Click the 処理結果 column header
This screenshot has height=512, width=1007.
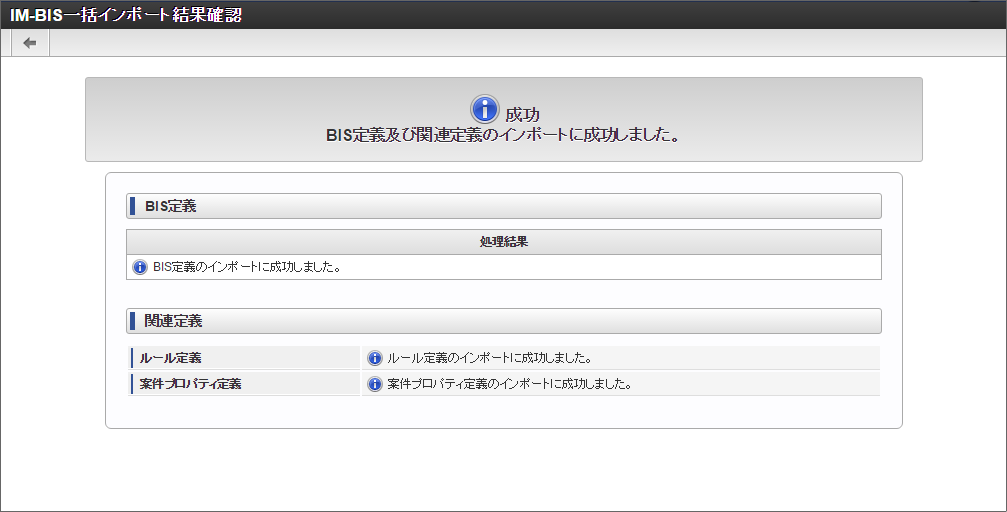[504, 242]
